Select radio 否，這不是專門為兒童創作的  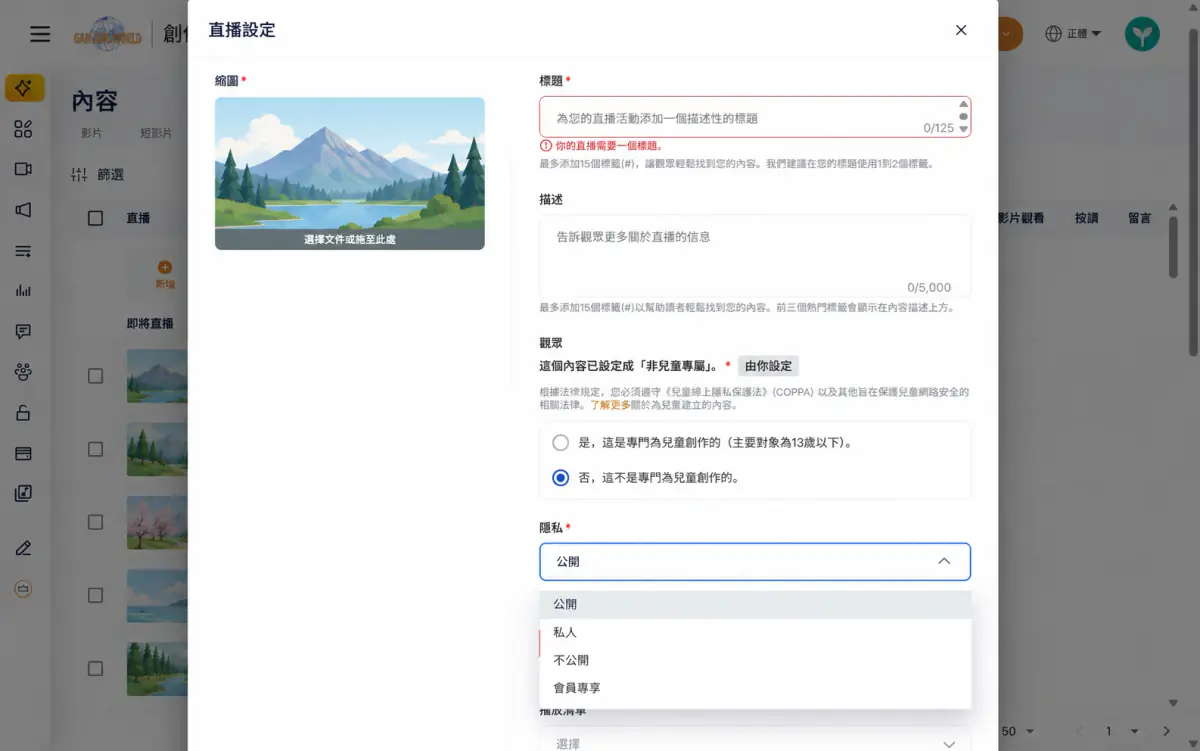pyautogui.click(x=561, y=478)
